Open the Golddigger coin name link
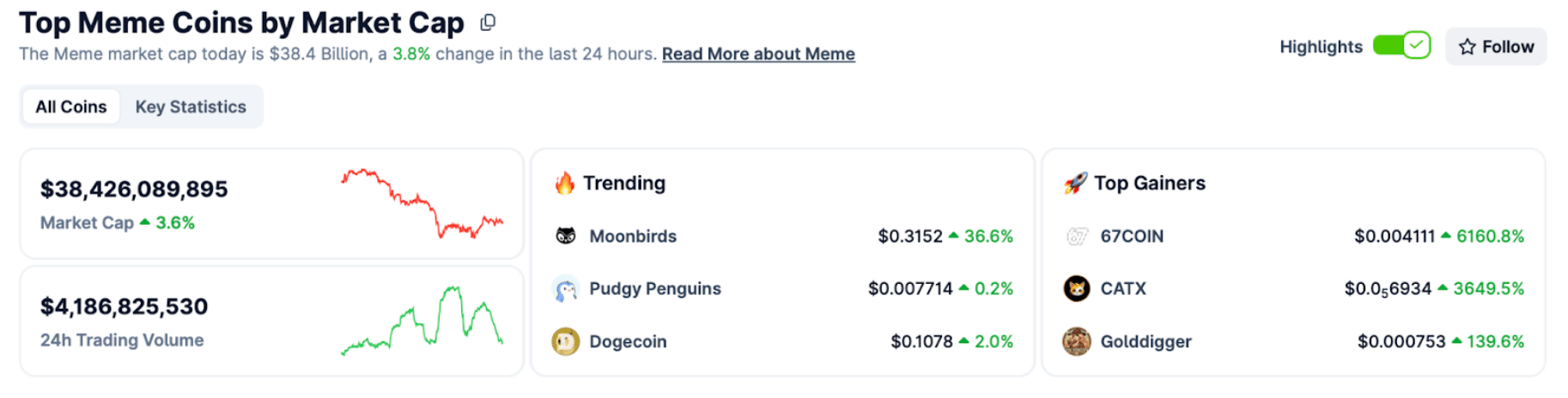The width and height of the screenshot is (1568, 398). (x=1146, y=341)
